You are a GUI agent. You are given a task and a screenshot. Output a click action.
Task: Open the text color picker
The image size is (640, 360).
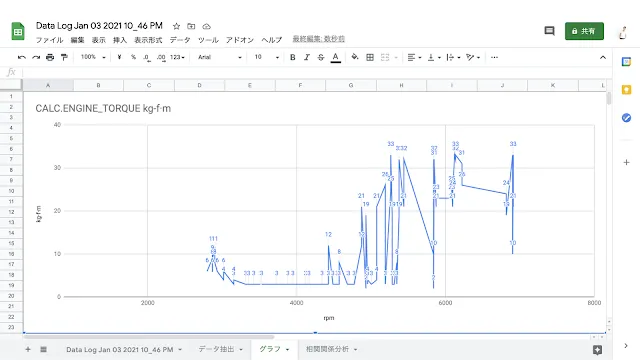[x=336, y=58]
